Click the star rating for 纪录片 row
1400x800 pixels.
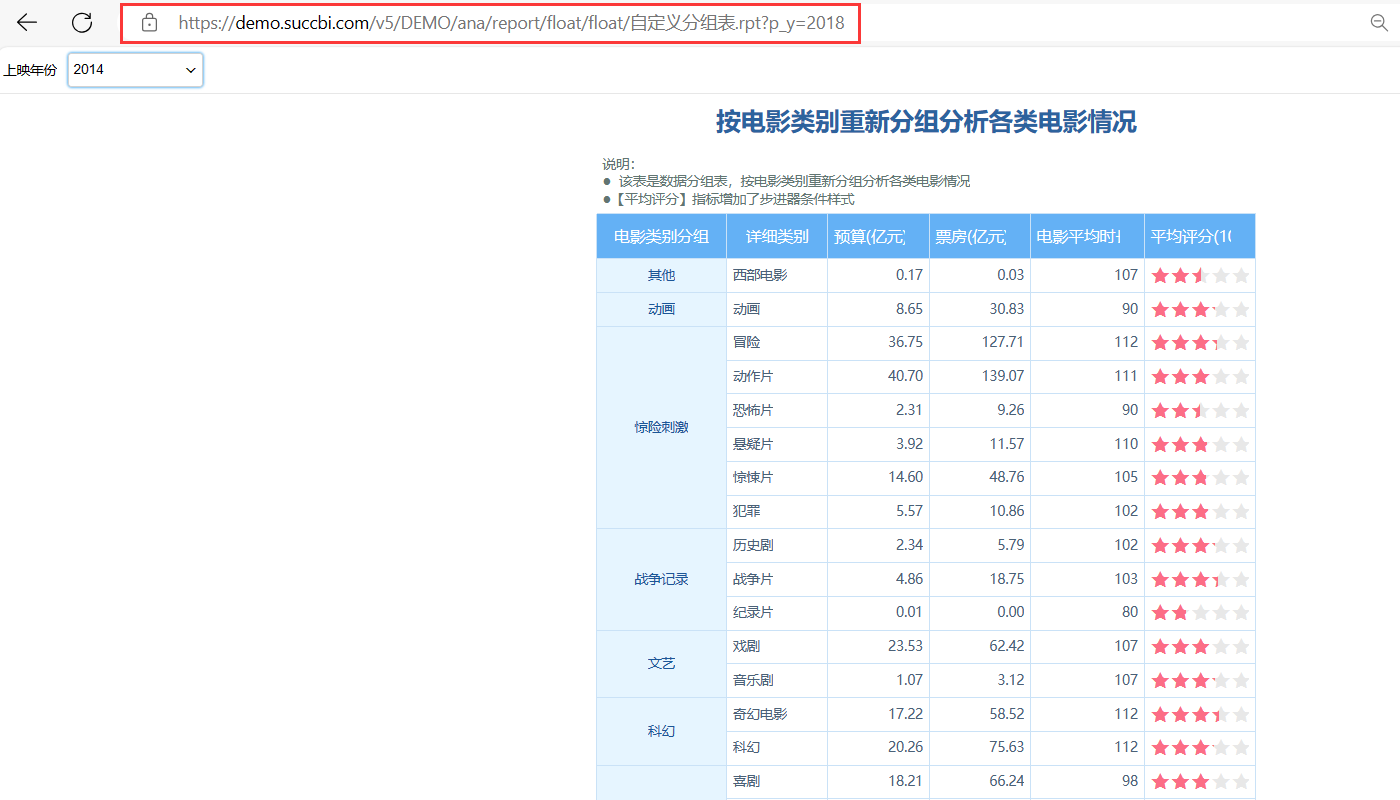point(1200,612)
